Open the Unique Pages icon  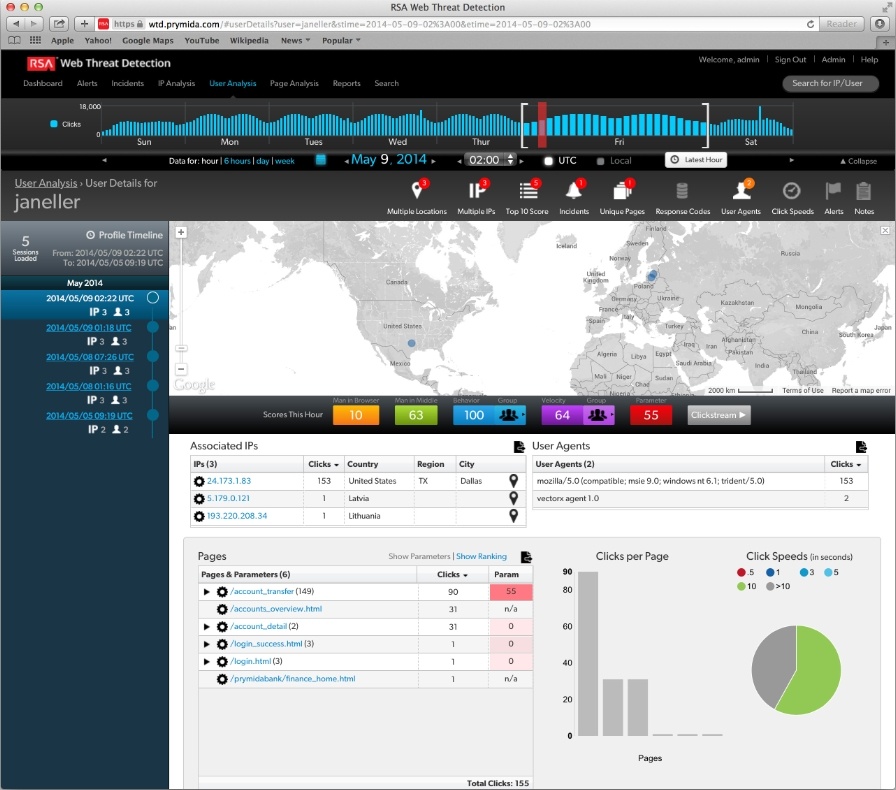[x=622, y=190]
